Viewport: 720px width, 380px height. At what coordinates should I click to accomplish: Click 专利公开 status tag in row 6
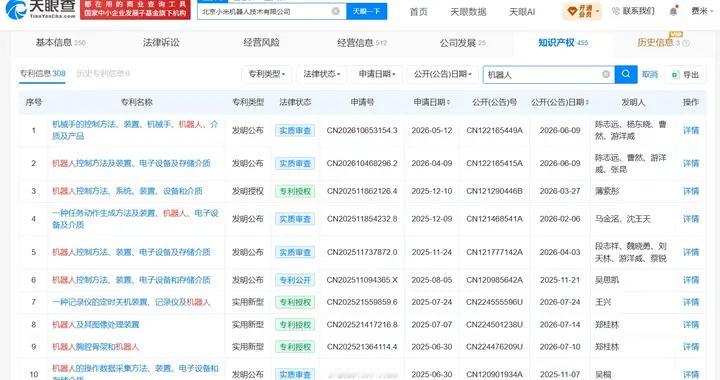[295, 280]
